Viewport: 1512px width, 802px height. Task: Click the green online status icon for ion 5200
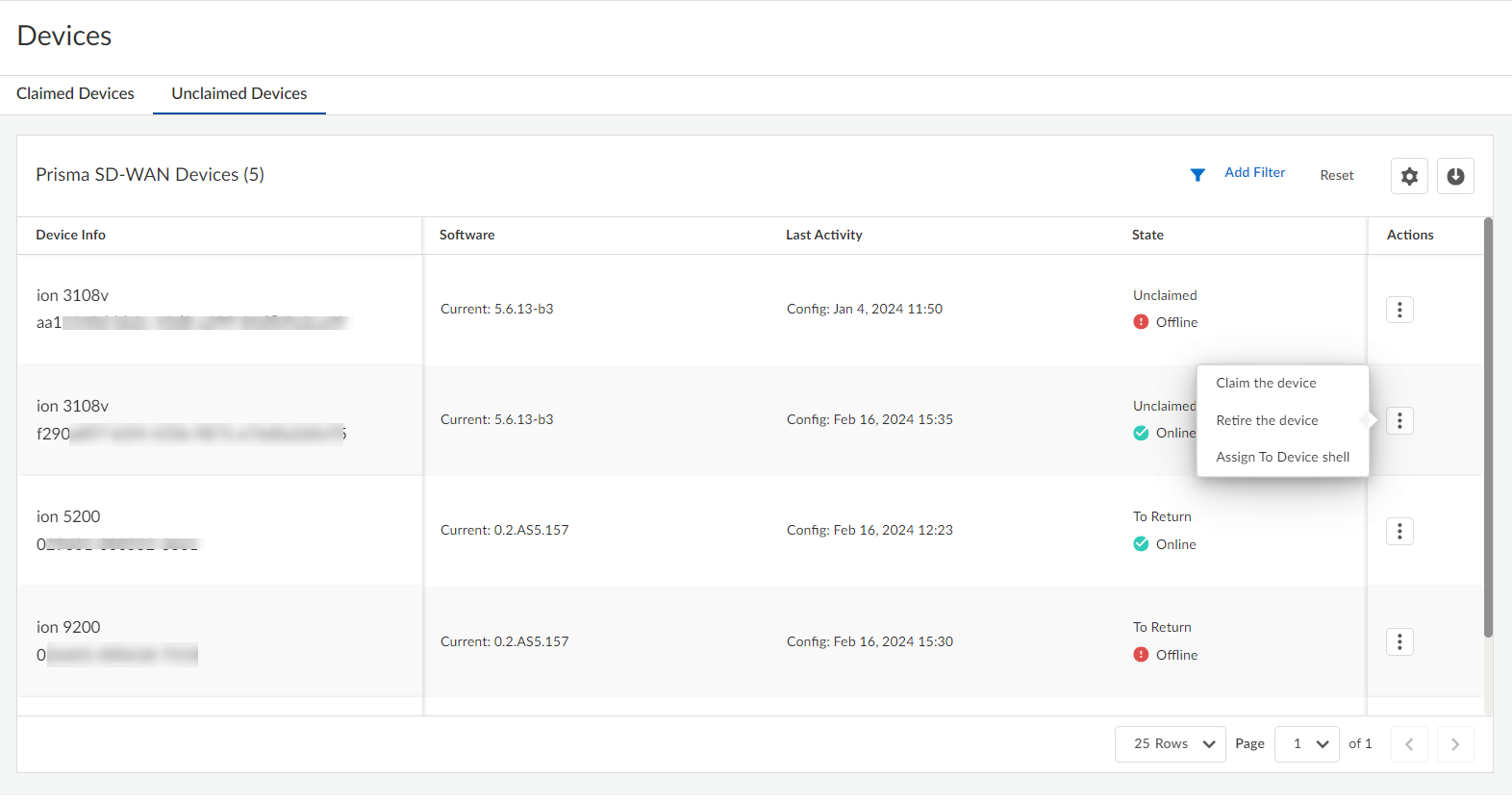tap(1141, 544)
